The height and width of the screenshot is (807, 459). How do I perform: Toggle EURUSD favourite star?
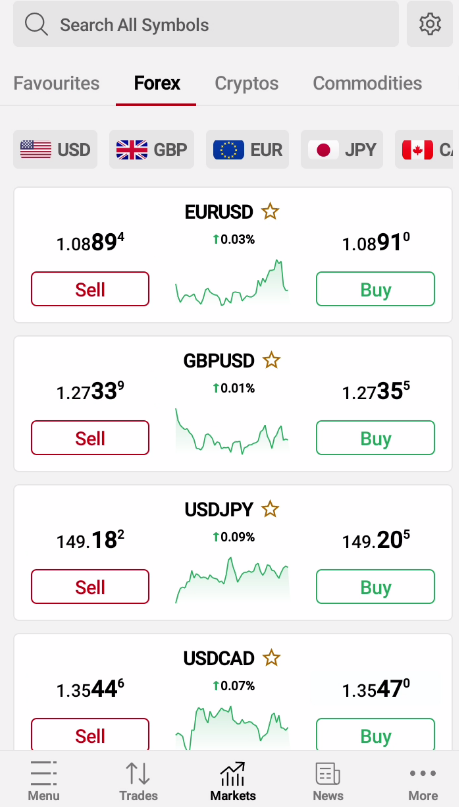[270, 212]
